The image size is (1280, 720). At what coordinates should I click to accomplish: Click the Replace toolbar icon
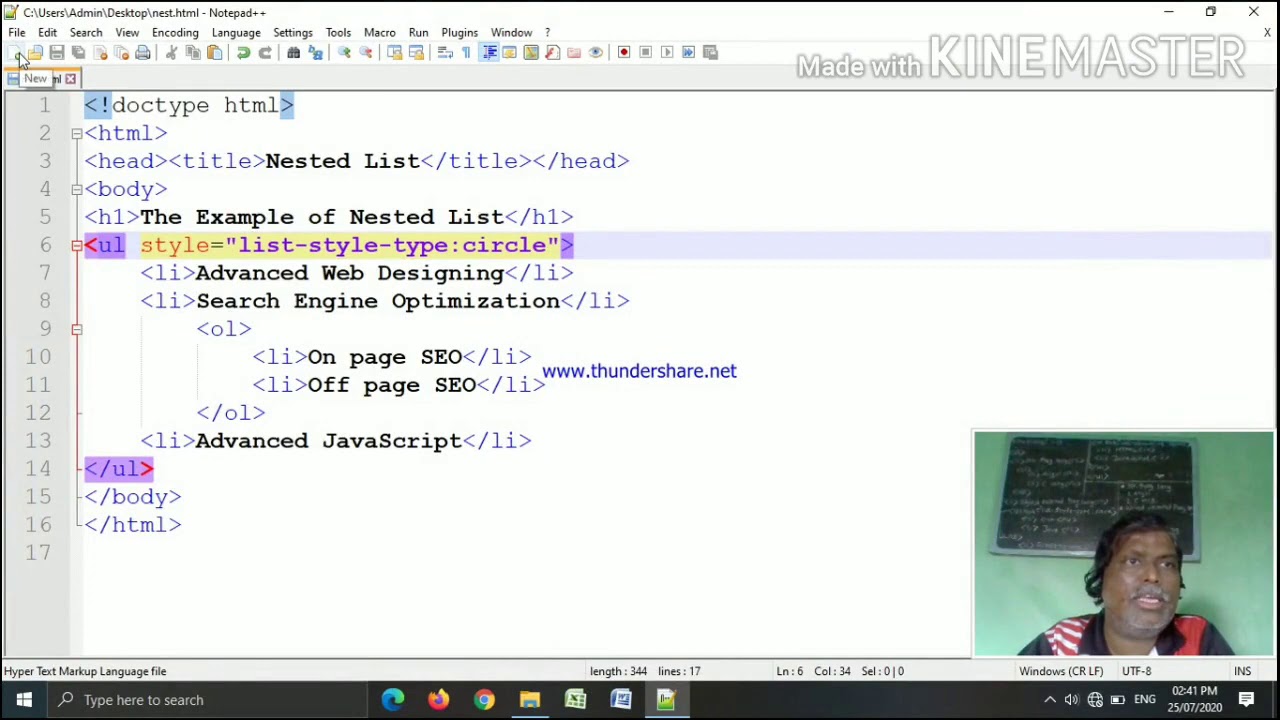coord(315,52)
